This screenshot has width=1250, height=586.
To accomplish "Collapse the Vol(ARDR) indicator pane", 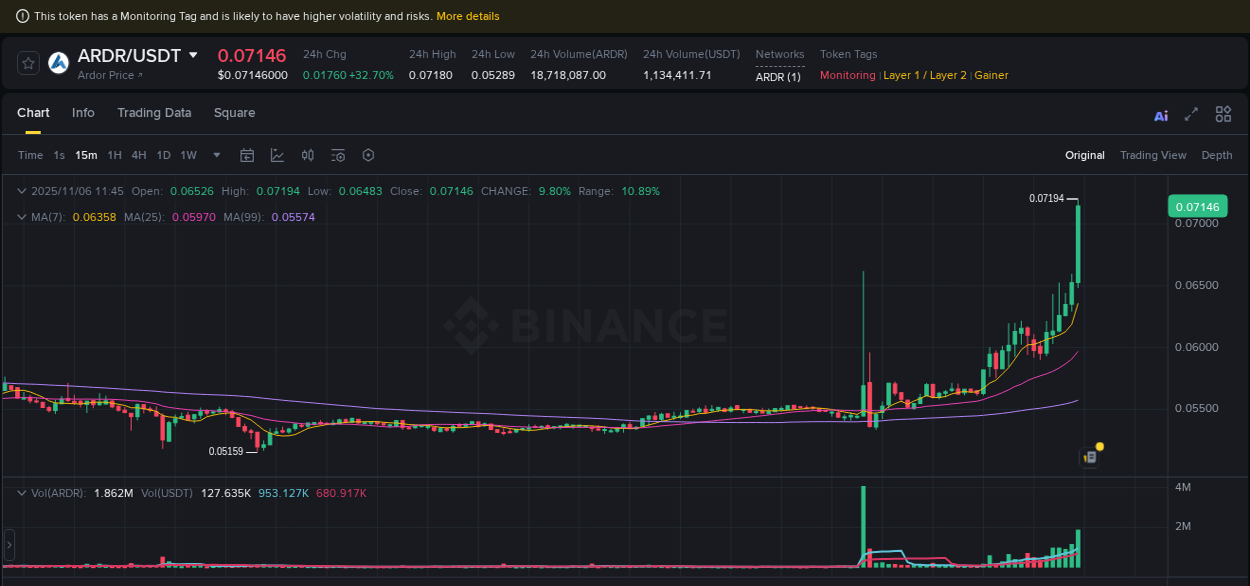I will click(20, 492).
